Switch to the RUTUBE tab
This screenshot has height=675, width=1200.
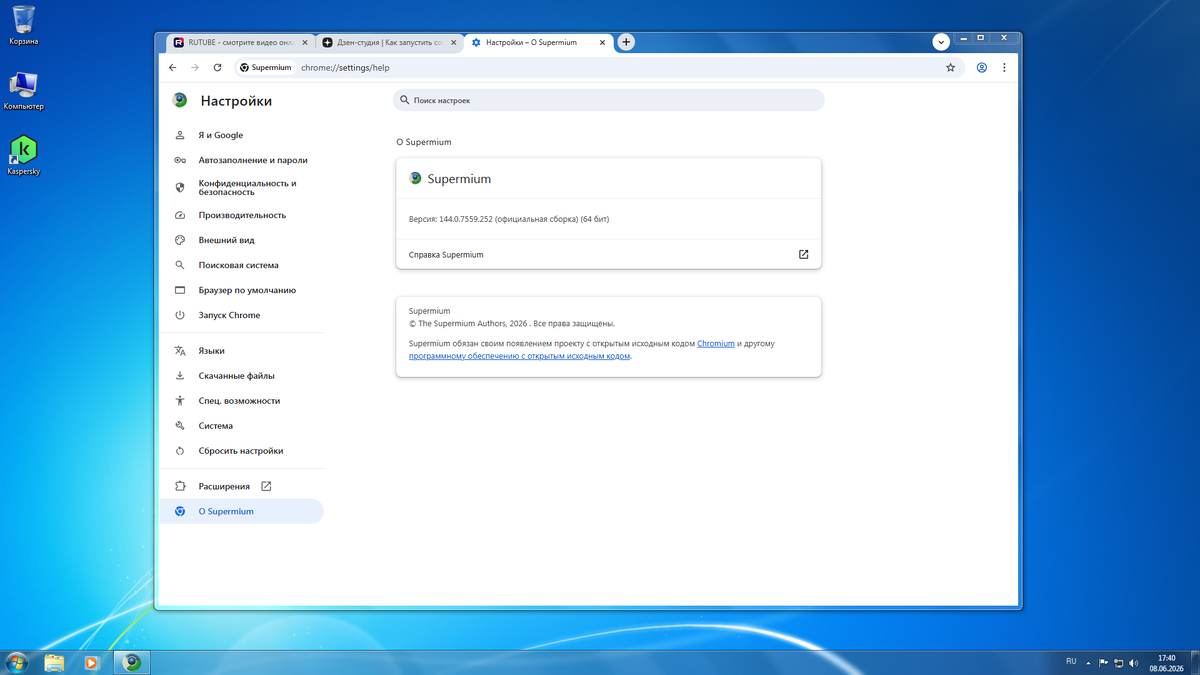tap(240, 43)
